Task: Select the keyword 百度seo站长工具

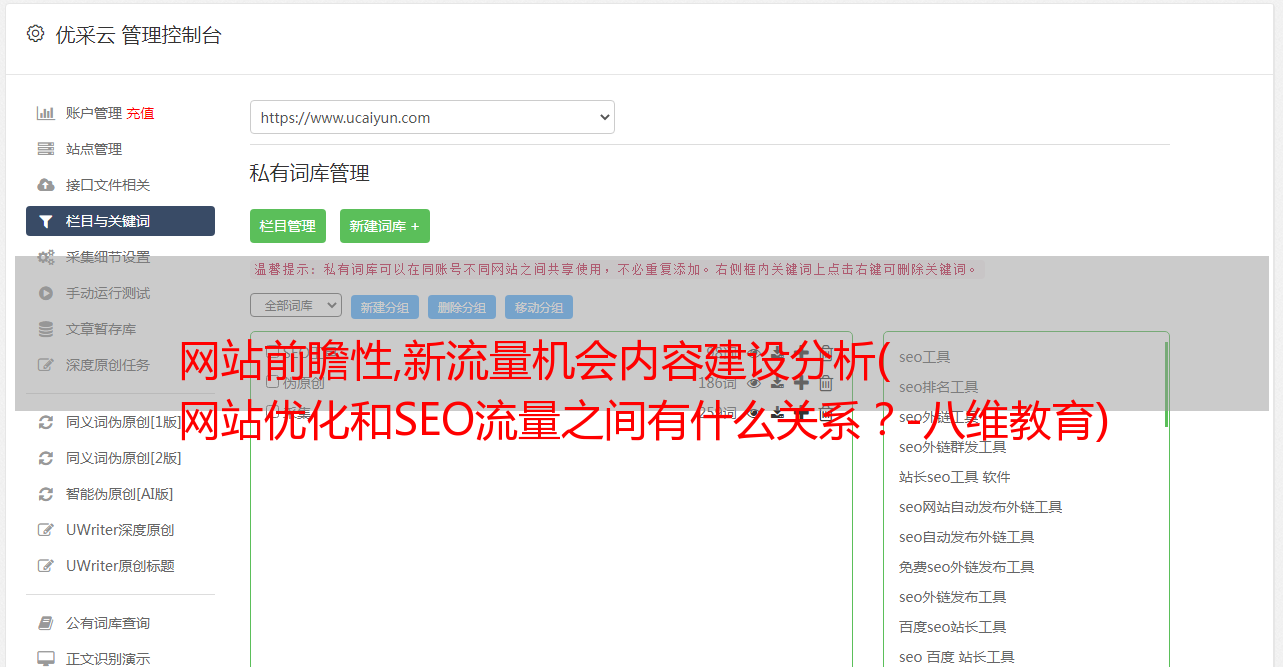Action: coord(953,627)
